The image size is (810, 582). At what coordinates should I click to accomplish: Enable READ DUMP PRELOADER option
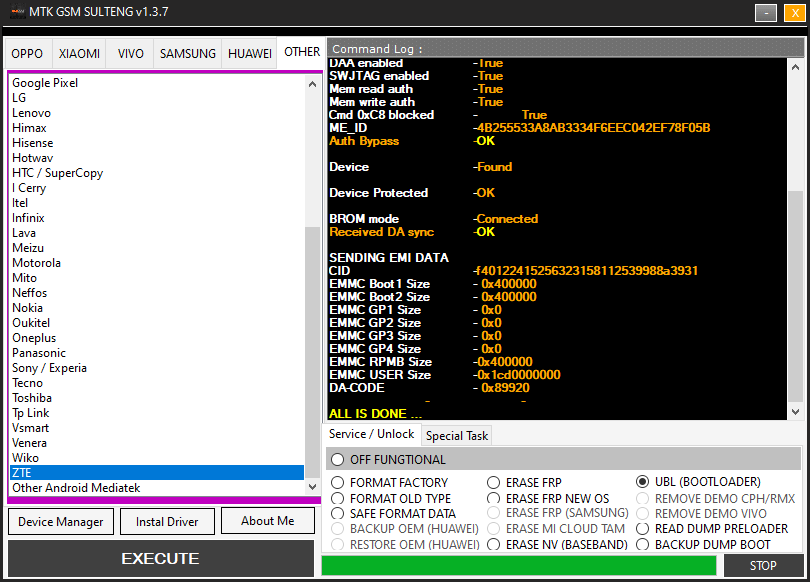[643, 529]
